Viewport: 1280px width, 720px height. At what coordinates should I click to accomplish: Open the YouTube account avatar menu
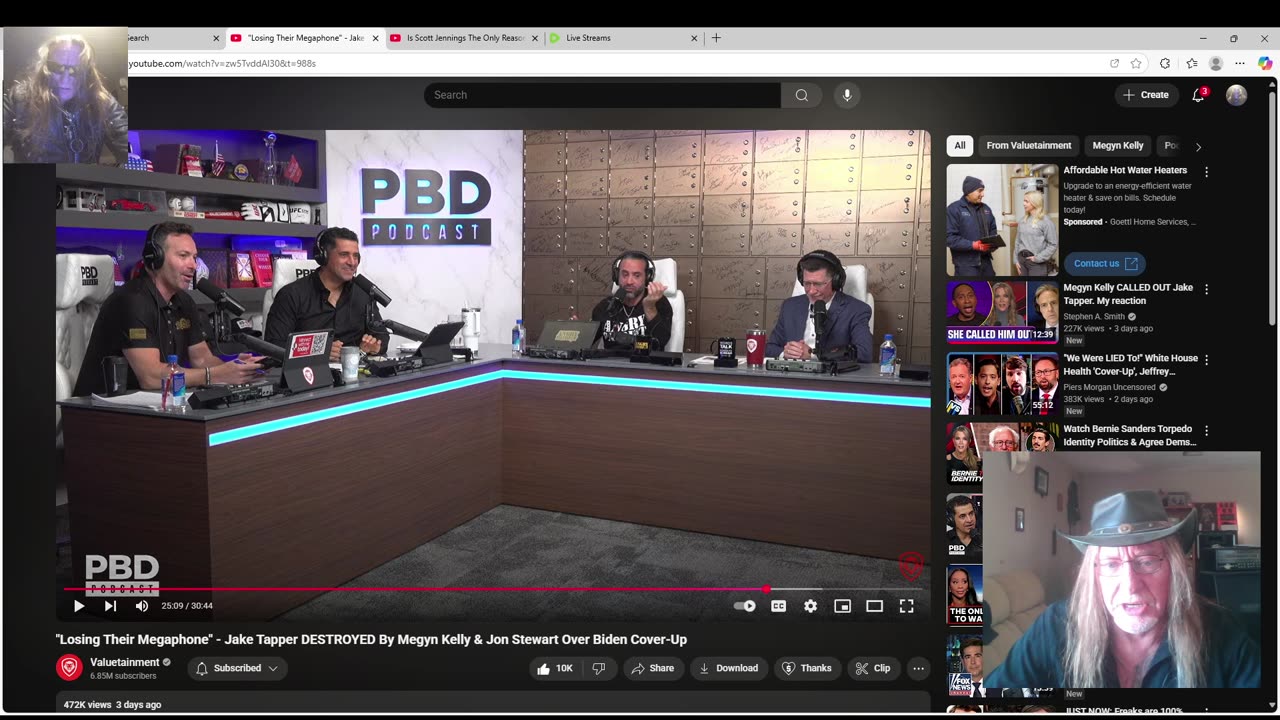tap(1237, 95)
